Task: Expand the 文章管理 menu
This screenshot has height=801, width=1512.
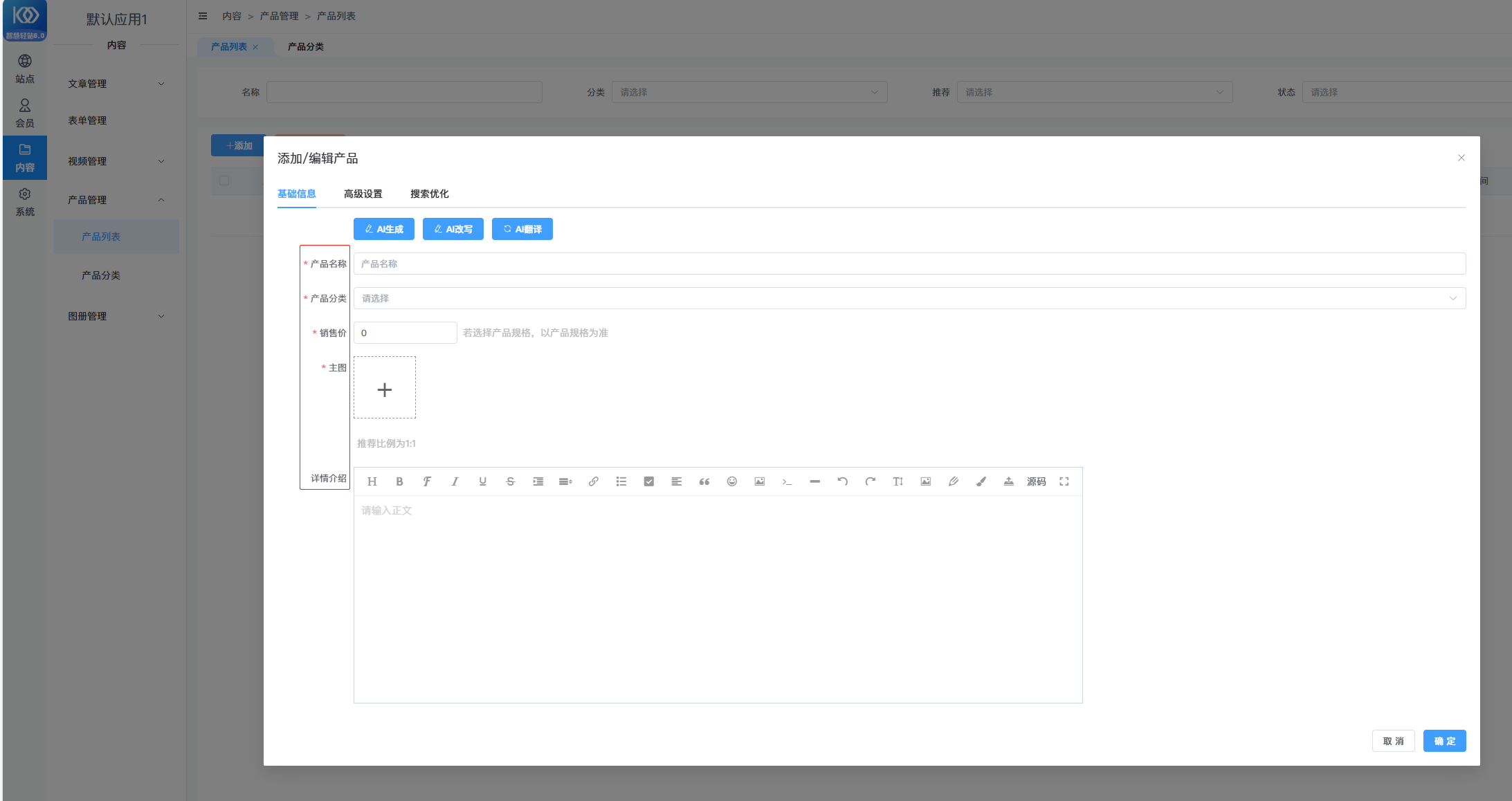Action: click(x=116, y=84)
